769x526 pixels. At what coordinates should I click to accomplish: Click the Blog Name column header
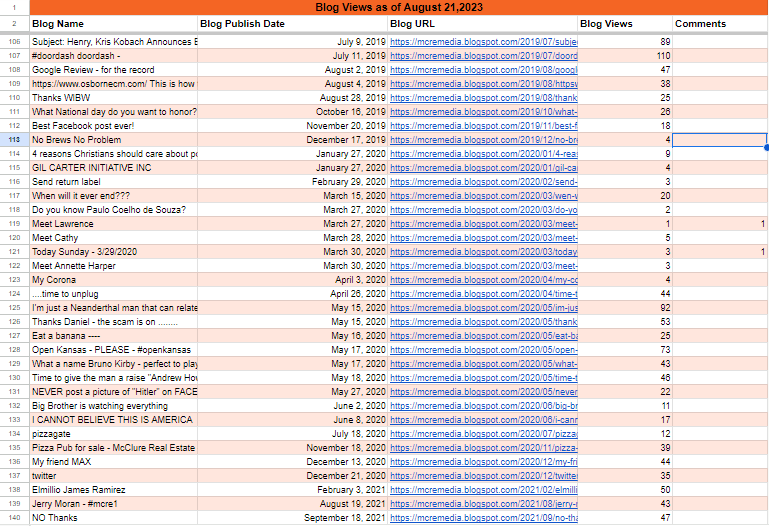click(113, 24)
